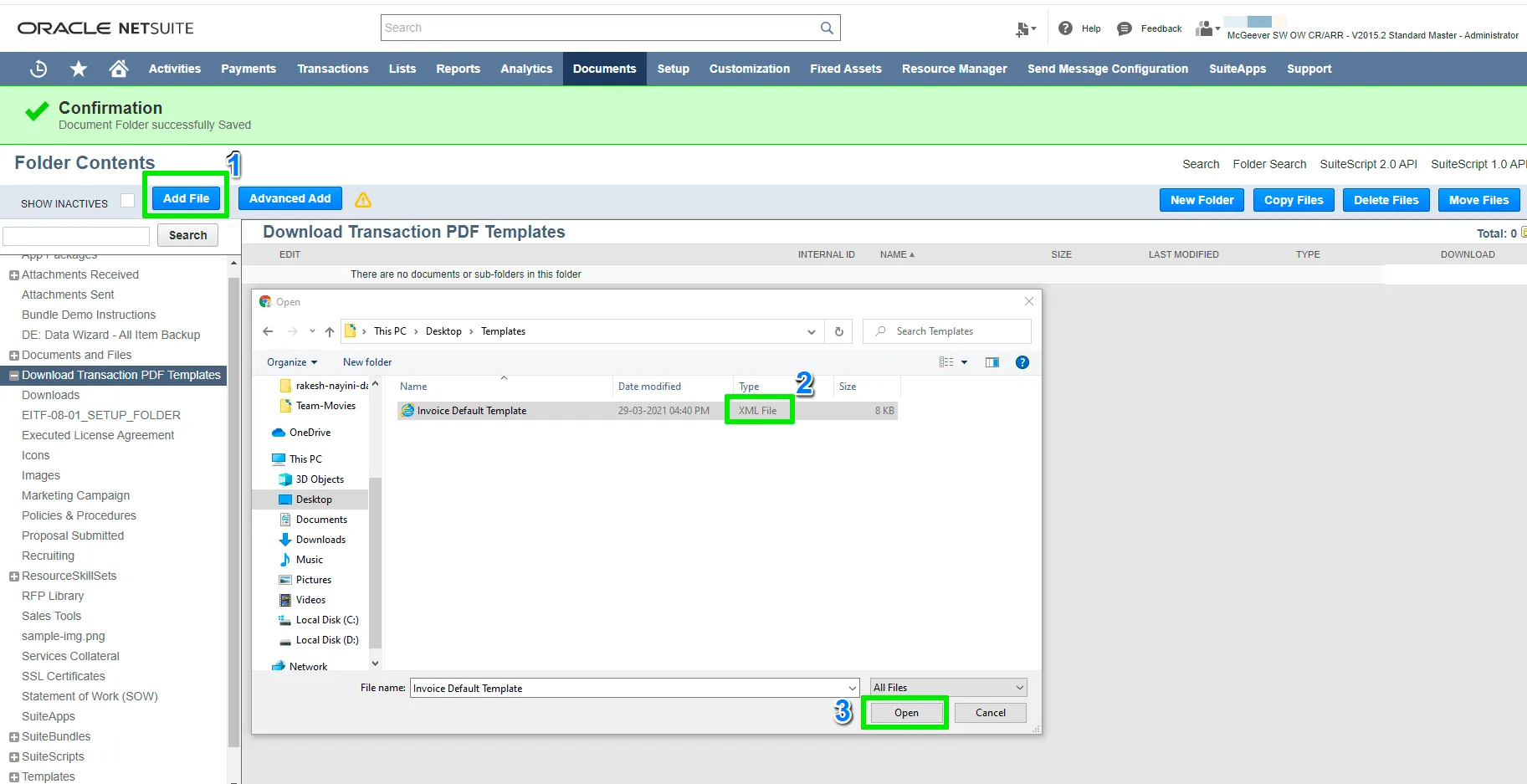The height and width of the screenshot is (784, 1527).
Task: Click the yellow warning triangle beside Advanced Add
Action: (x=362, y=200)
